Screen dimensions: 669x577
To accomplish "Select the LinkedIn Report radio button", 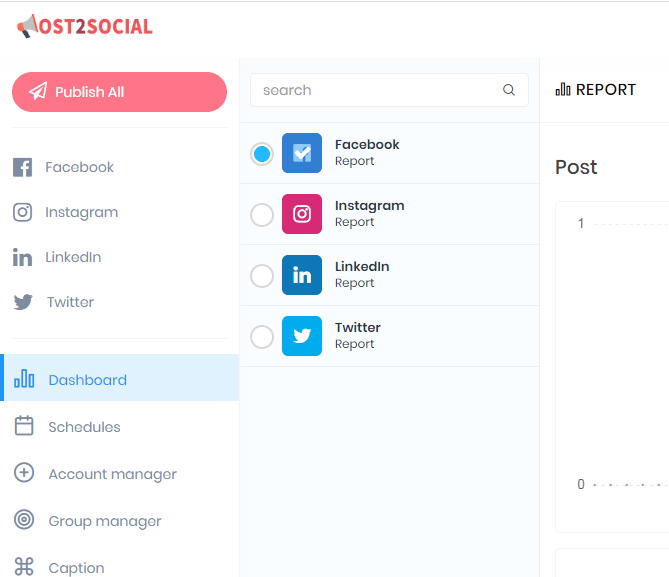I will [262, 276].
